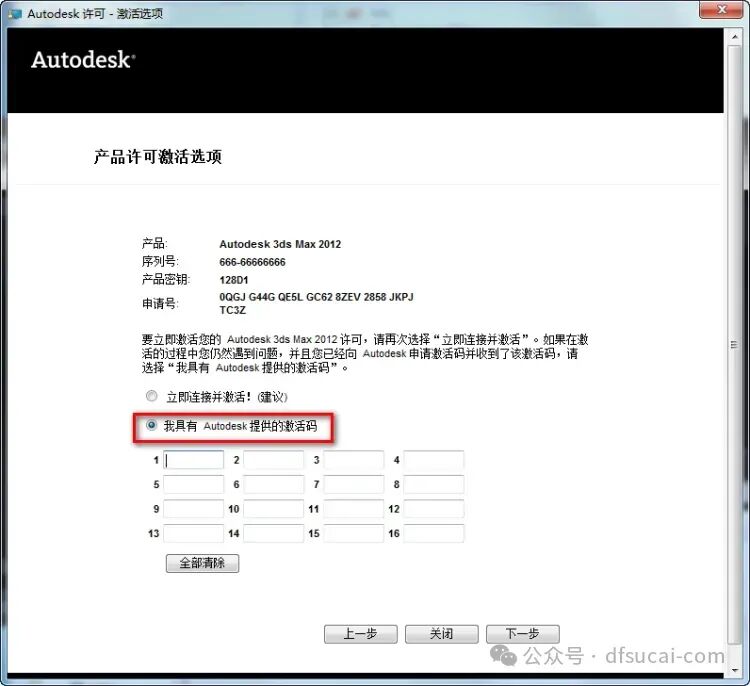750x686 pixels.
Task: Click activation code field 1
Action: click(193, 460)
